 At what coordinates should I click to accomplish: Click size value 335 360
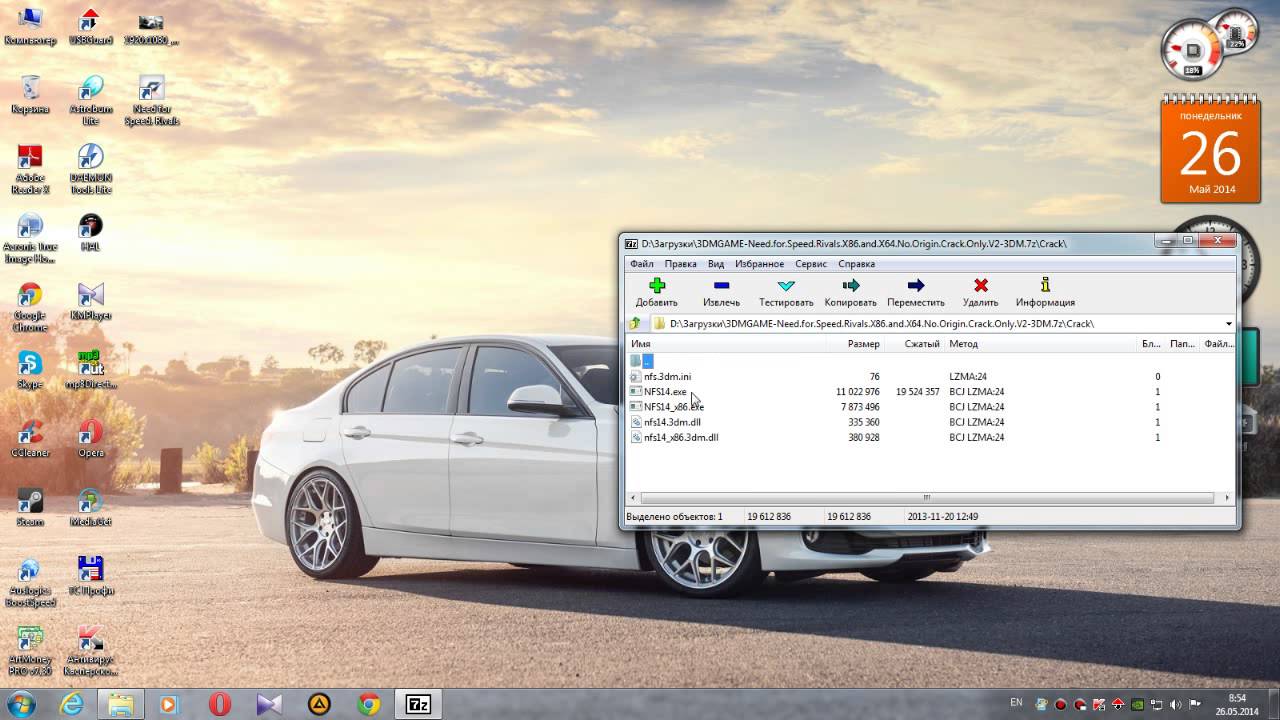click(x=864, y=422)
